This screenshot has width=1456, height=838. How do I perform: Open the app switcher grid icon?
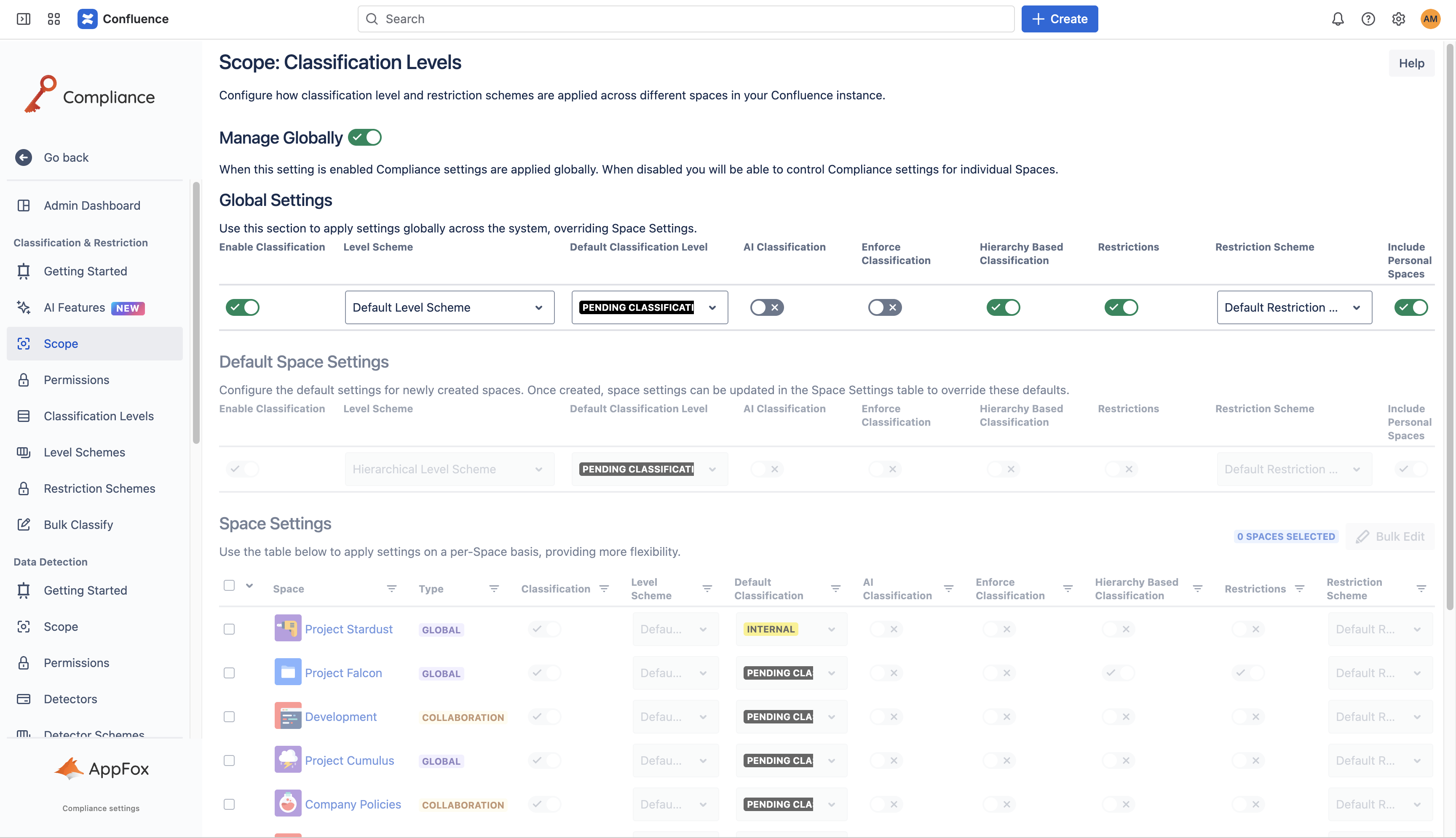[54, 19]
